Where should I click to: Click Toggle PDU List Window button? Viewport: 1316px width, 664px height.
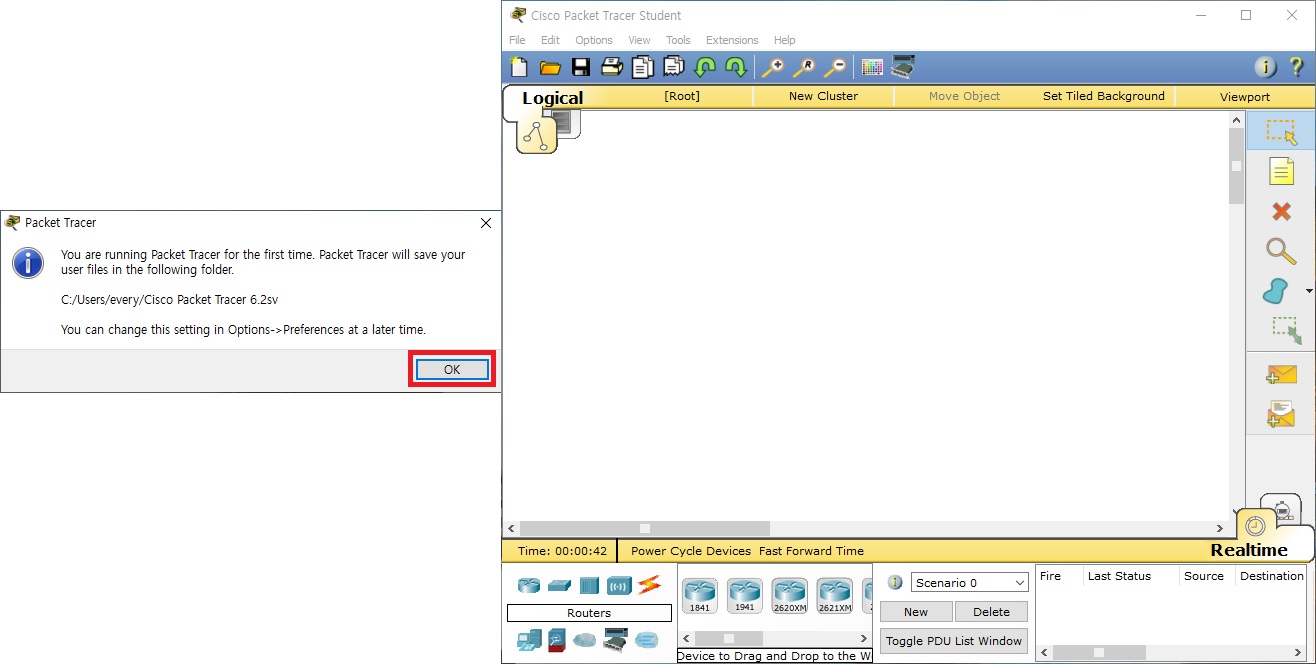click(954, 641)
